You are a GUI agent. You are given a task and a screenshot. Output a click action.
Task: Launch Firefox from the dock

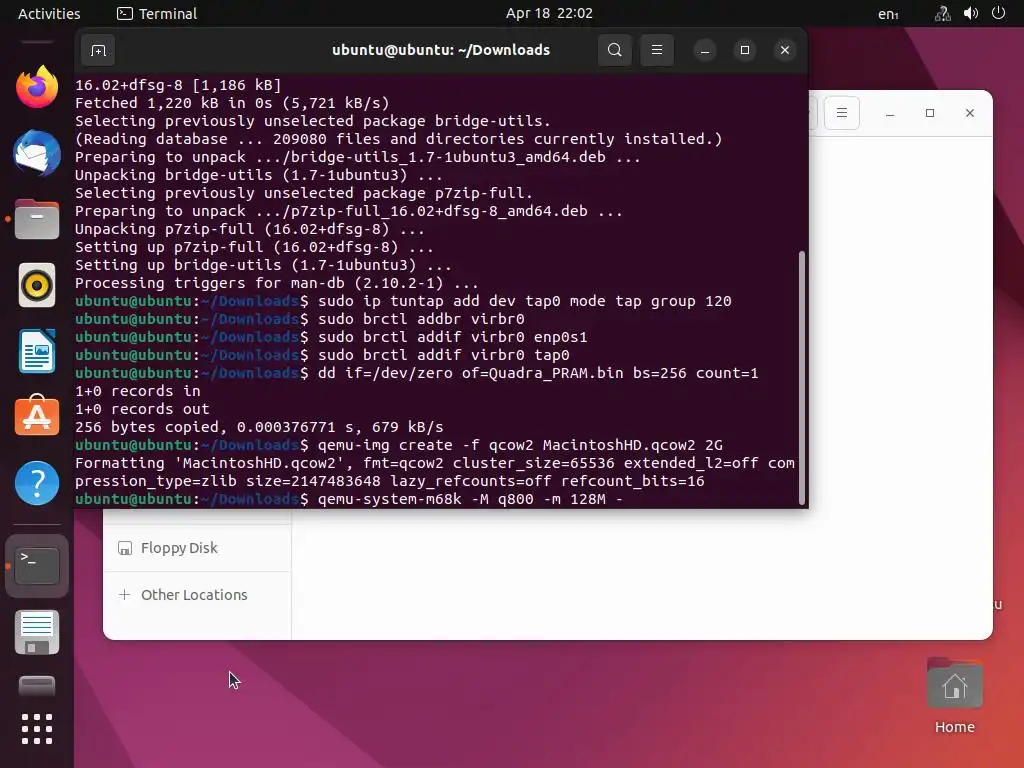pyautogui.click(x=37, y=88)
